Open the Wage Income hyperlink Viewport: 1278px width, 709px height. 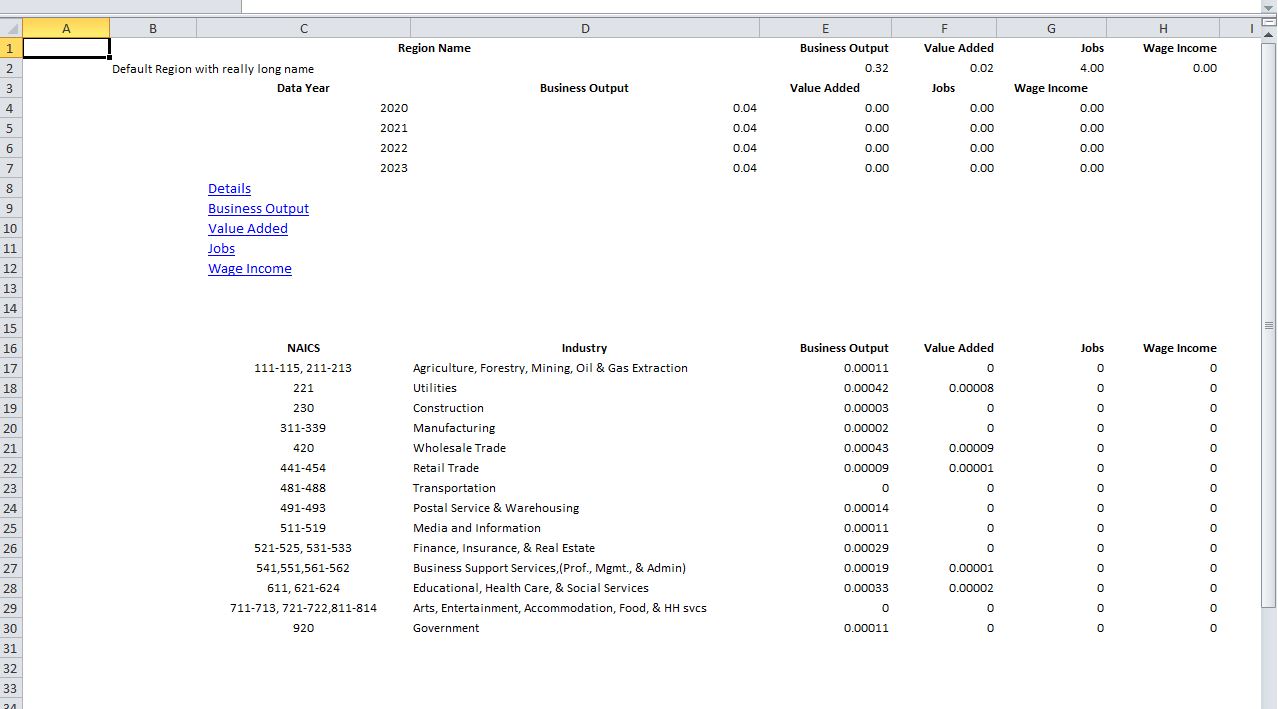tap(250, 268)
